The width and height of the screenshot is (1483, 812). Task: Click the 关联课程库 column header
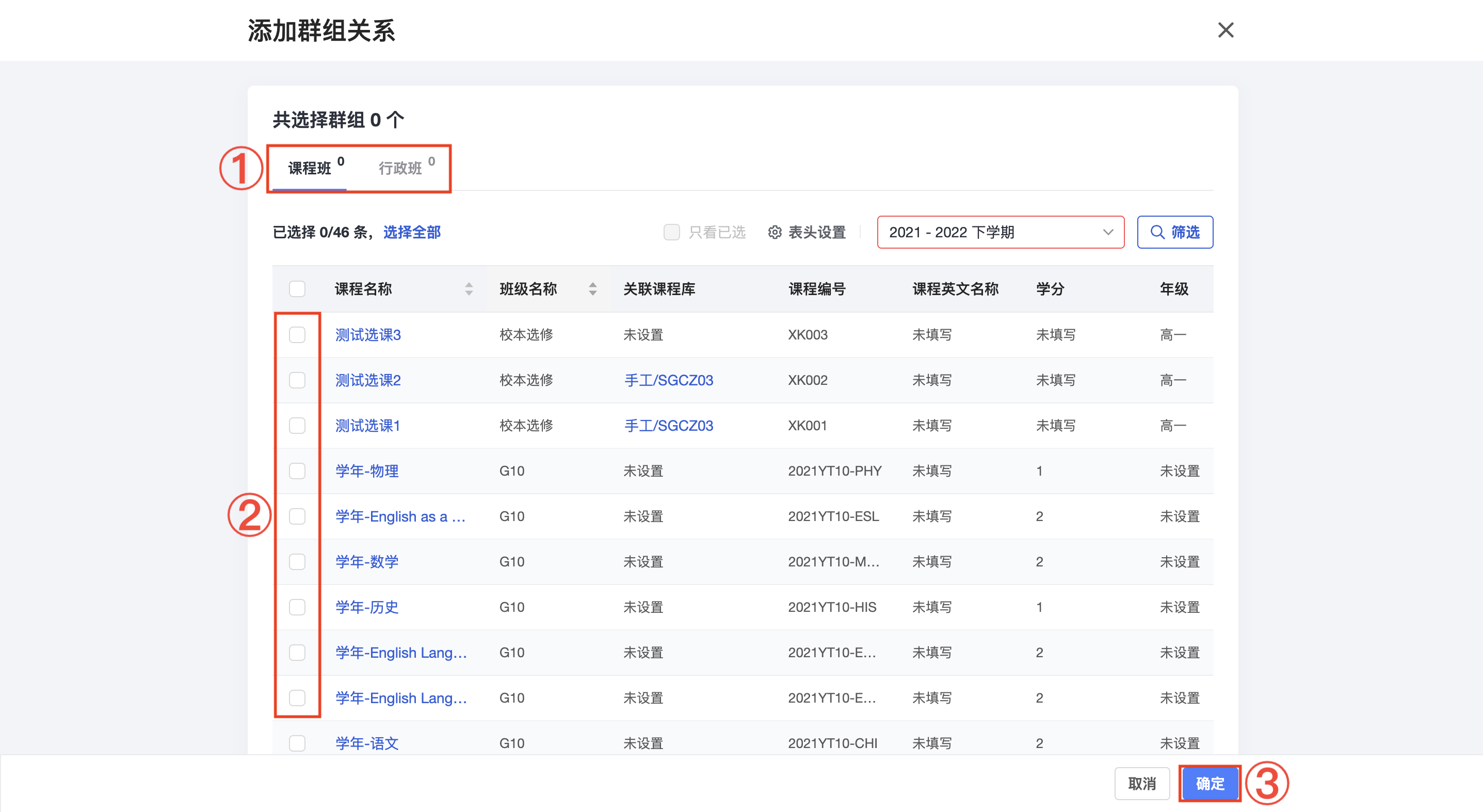pyautogui.click(x=660, y=289)
